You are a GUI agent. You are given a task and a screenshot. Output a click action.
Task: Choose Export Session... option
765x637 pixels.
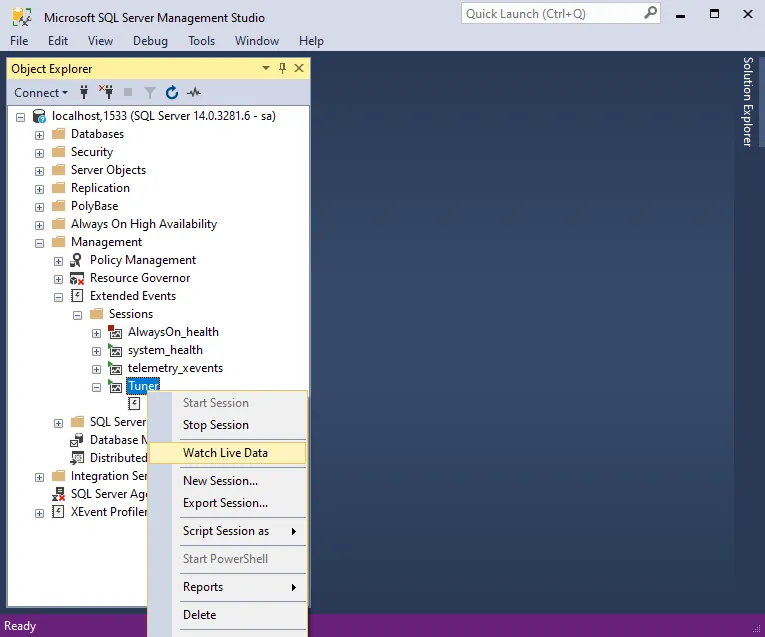coord(227,503)
